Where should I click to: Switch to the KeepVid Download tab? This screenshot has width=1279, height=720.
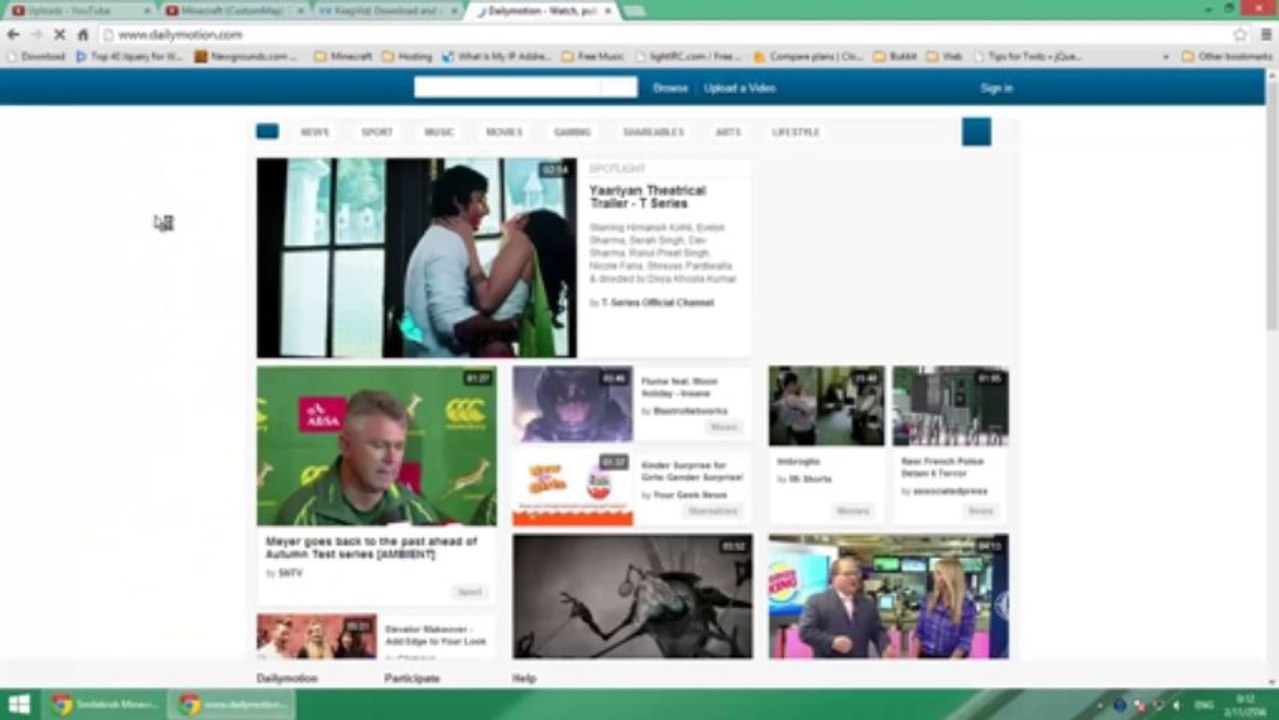pos(388,10)
